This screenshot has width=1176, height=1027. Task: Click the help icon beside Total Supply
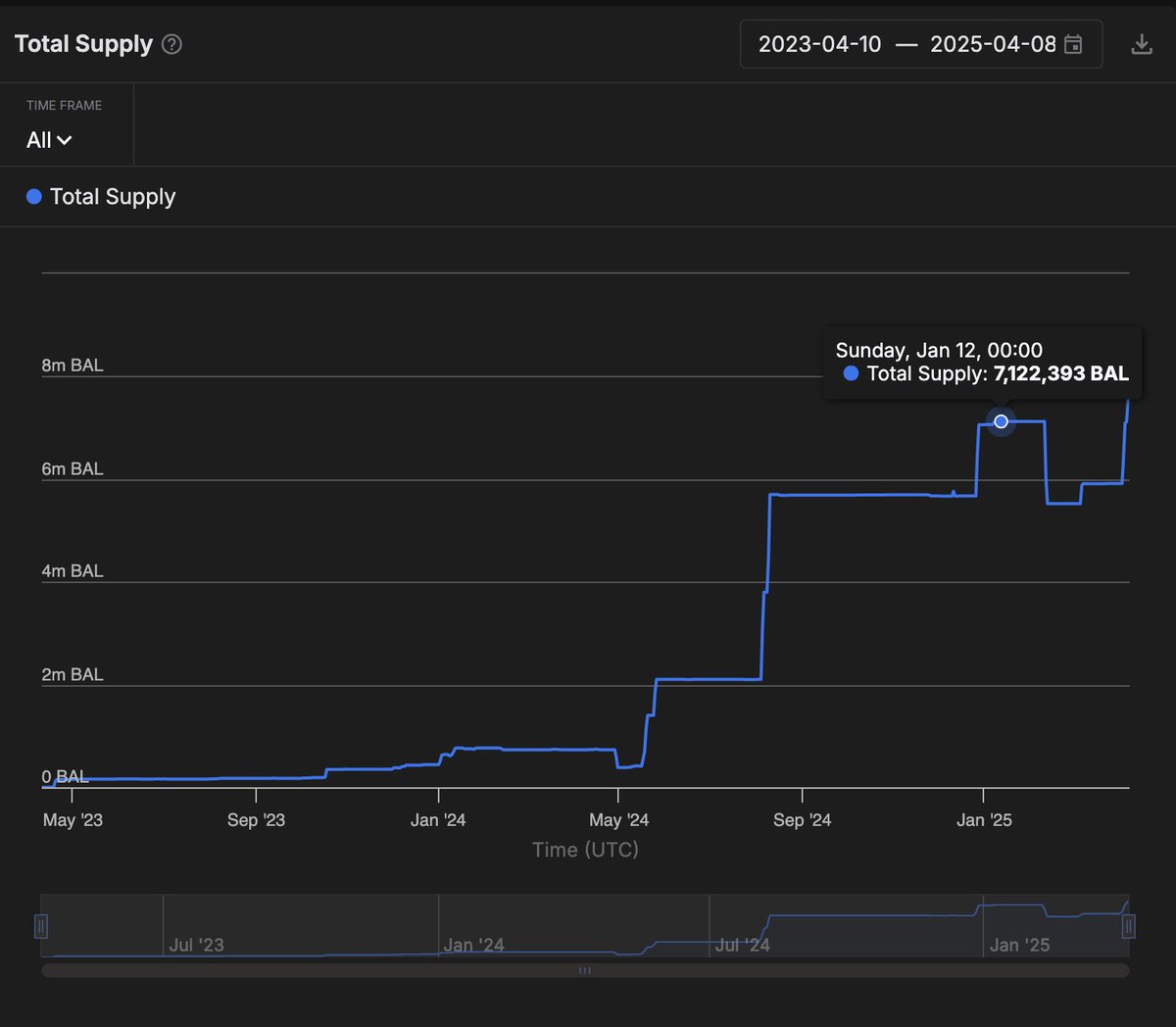pos(171,44)
